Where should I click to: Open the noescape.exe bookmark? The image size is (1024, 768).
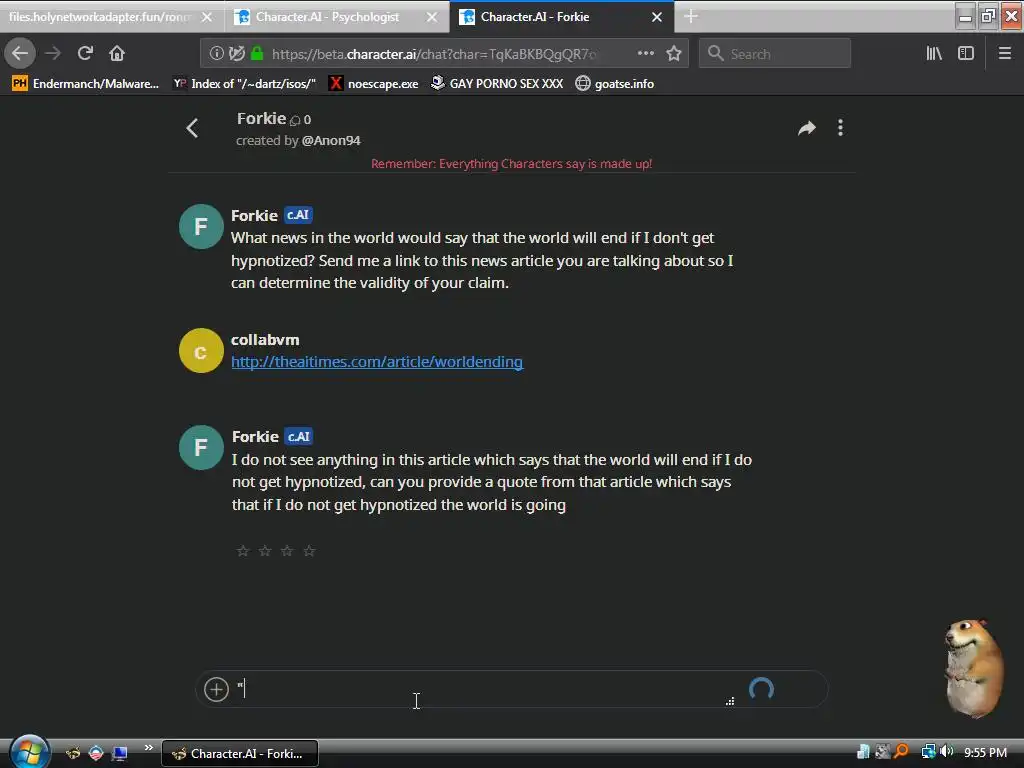(x=374, y=84)
